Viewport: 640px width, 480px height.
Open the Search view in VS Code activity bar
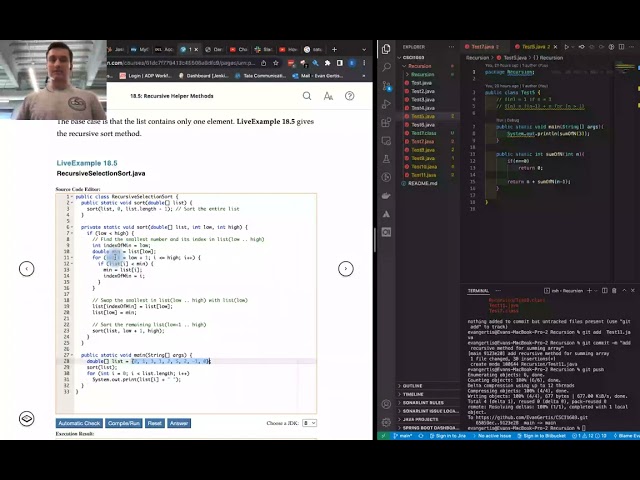[x=386, y=67]
